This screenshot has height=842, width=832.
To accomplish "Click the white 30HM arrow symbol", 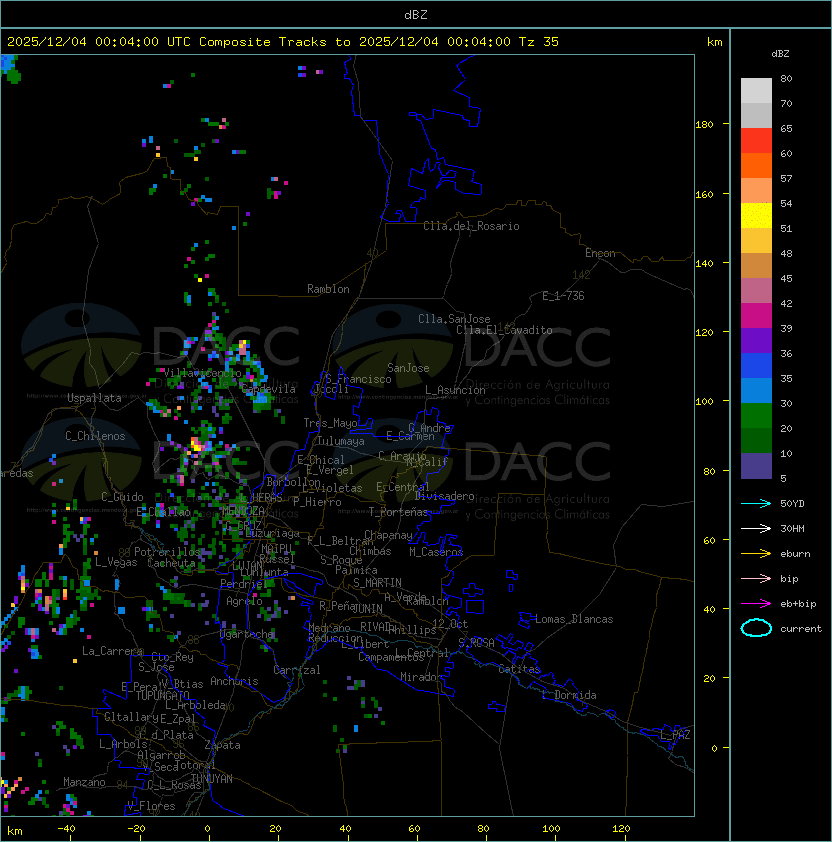I will coord(756,528).
